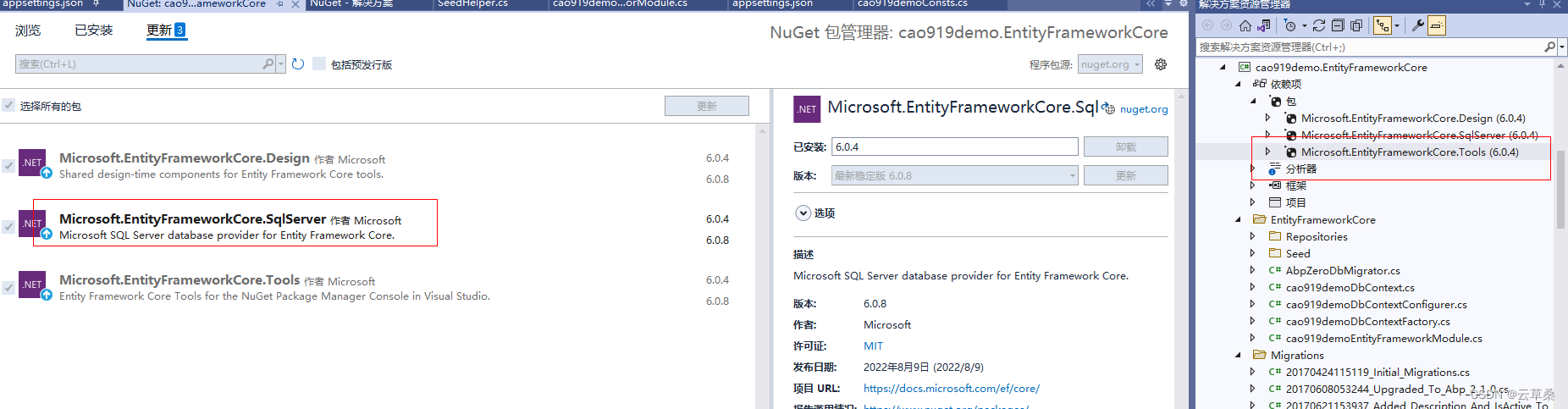Click the package list scrollbar up arrow

762,131
